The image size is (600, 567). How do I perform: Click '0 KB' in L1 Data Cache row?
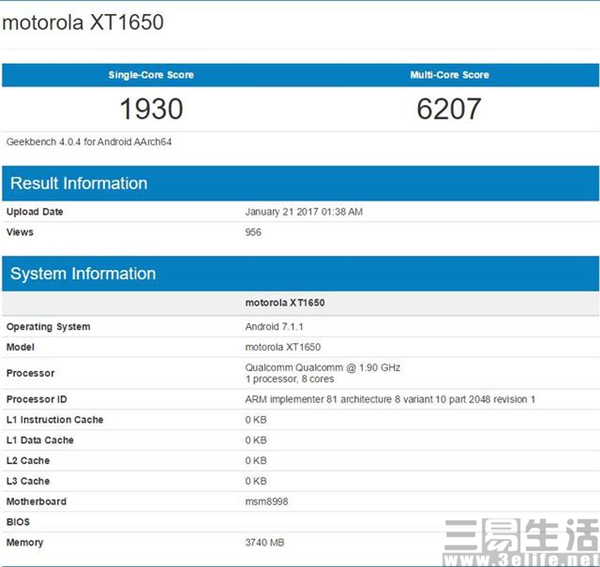pos(256,440)
